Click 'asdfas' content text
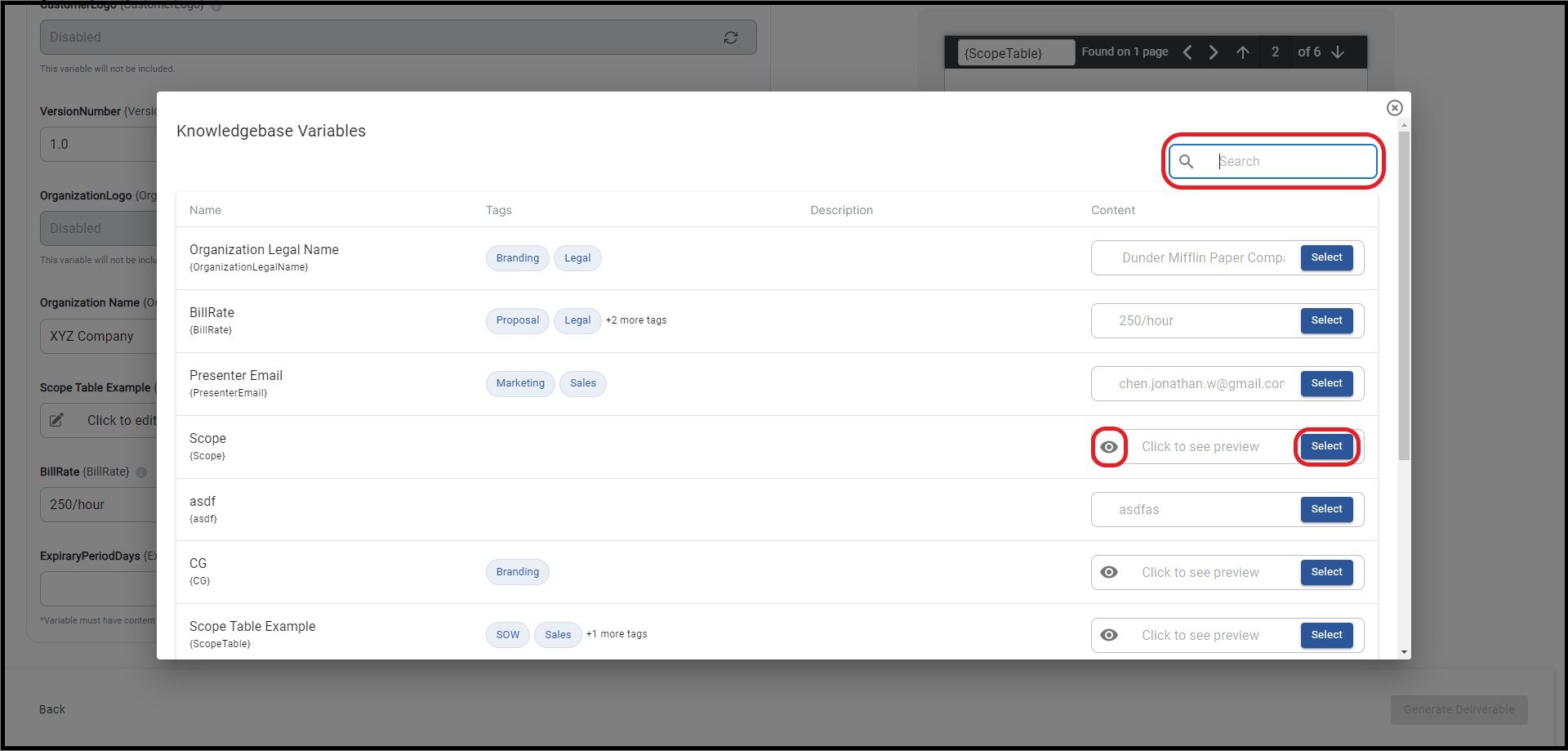 click(1138, 509)
